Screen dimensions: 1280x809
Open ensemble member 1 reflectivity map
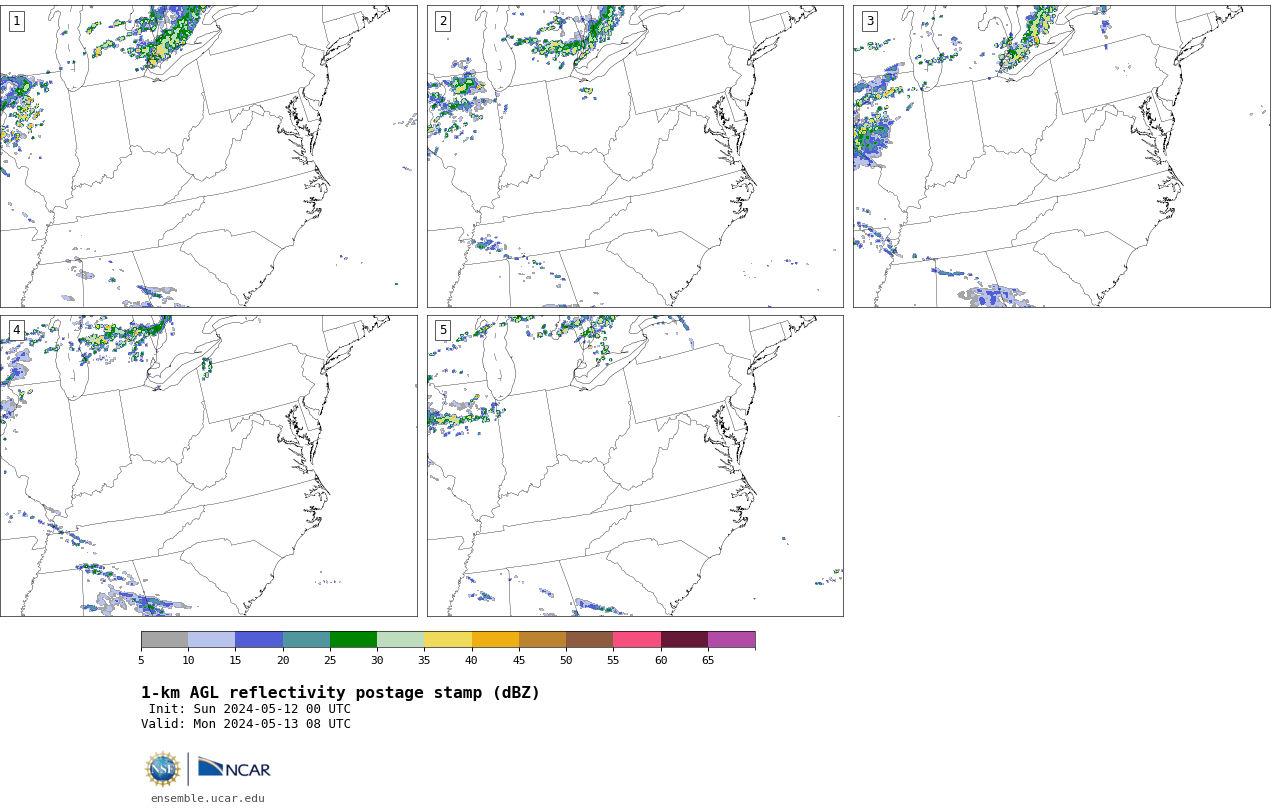pyautogui.click(x=208, y=156)
